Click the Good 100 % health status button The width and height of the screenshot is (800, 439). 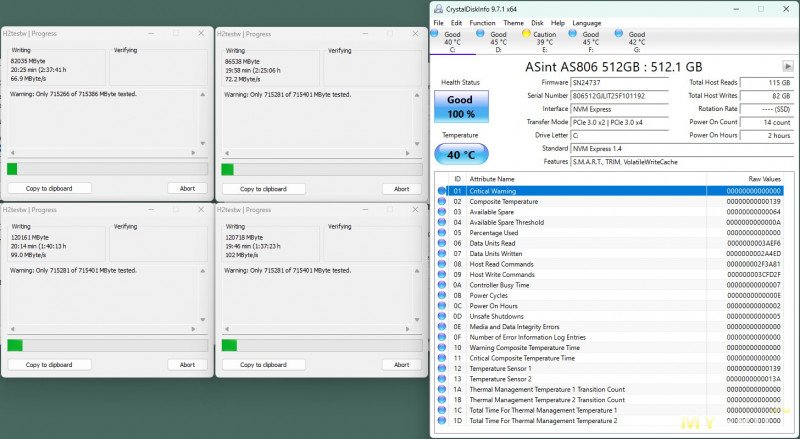(x=461, y=107)
